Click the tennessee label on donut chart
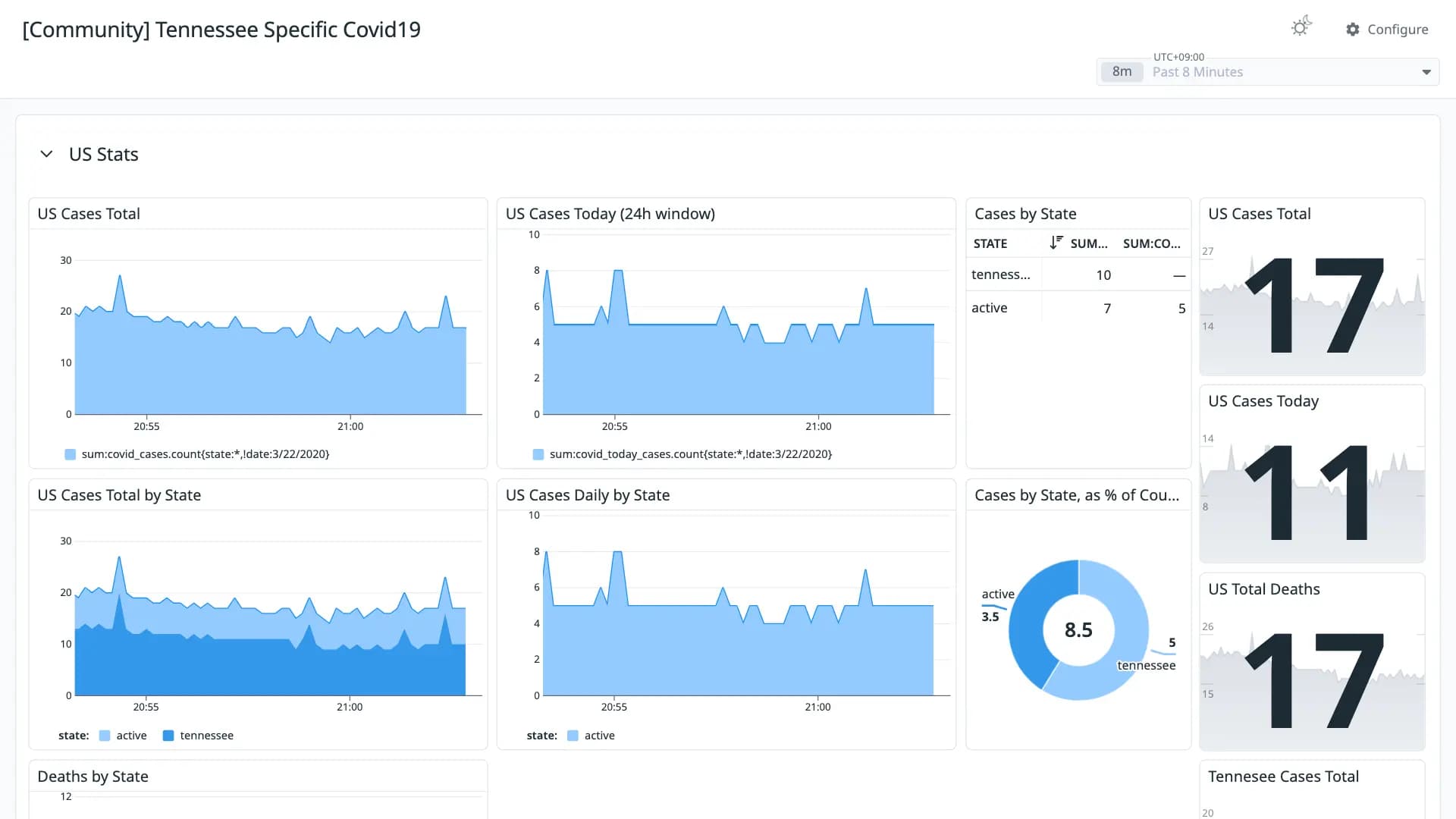The image size is (1456, 819). [x=1147, y=665]
